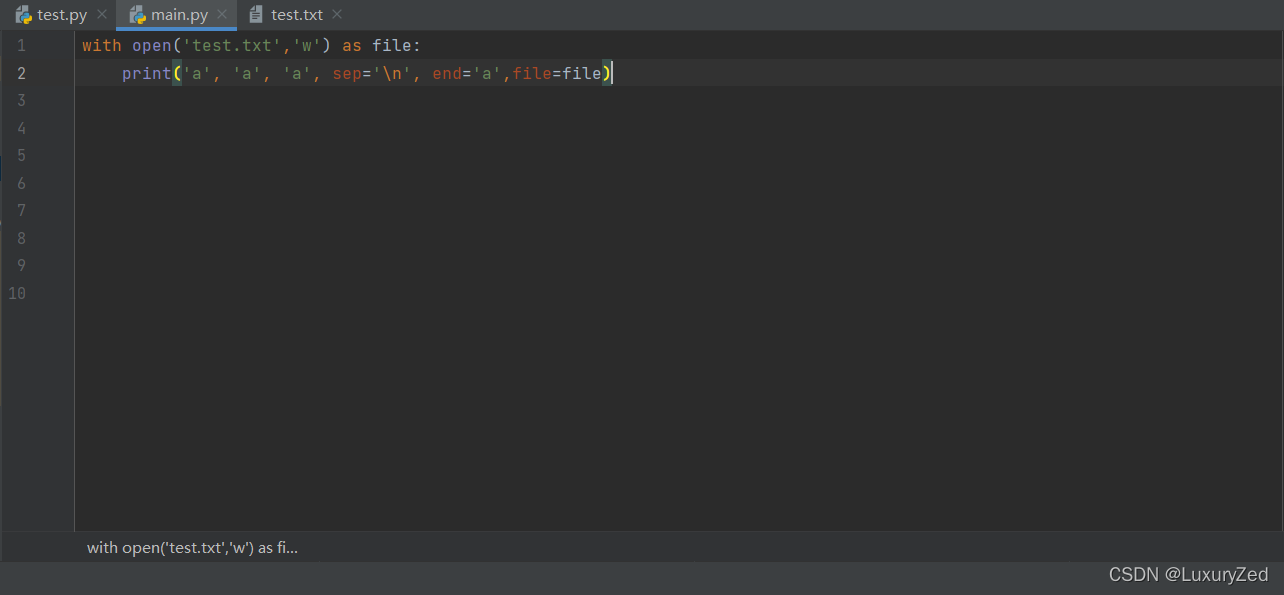Switch to the test.py editor tab
The width and height of the screenshot is (1284, 595).
(x=61, y=15)
